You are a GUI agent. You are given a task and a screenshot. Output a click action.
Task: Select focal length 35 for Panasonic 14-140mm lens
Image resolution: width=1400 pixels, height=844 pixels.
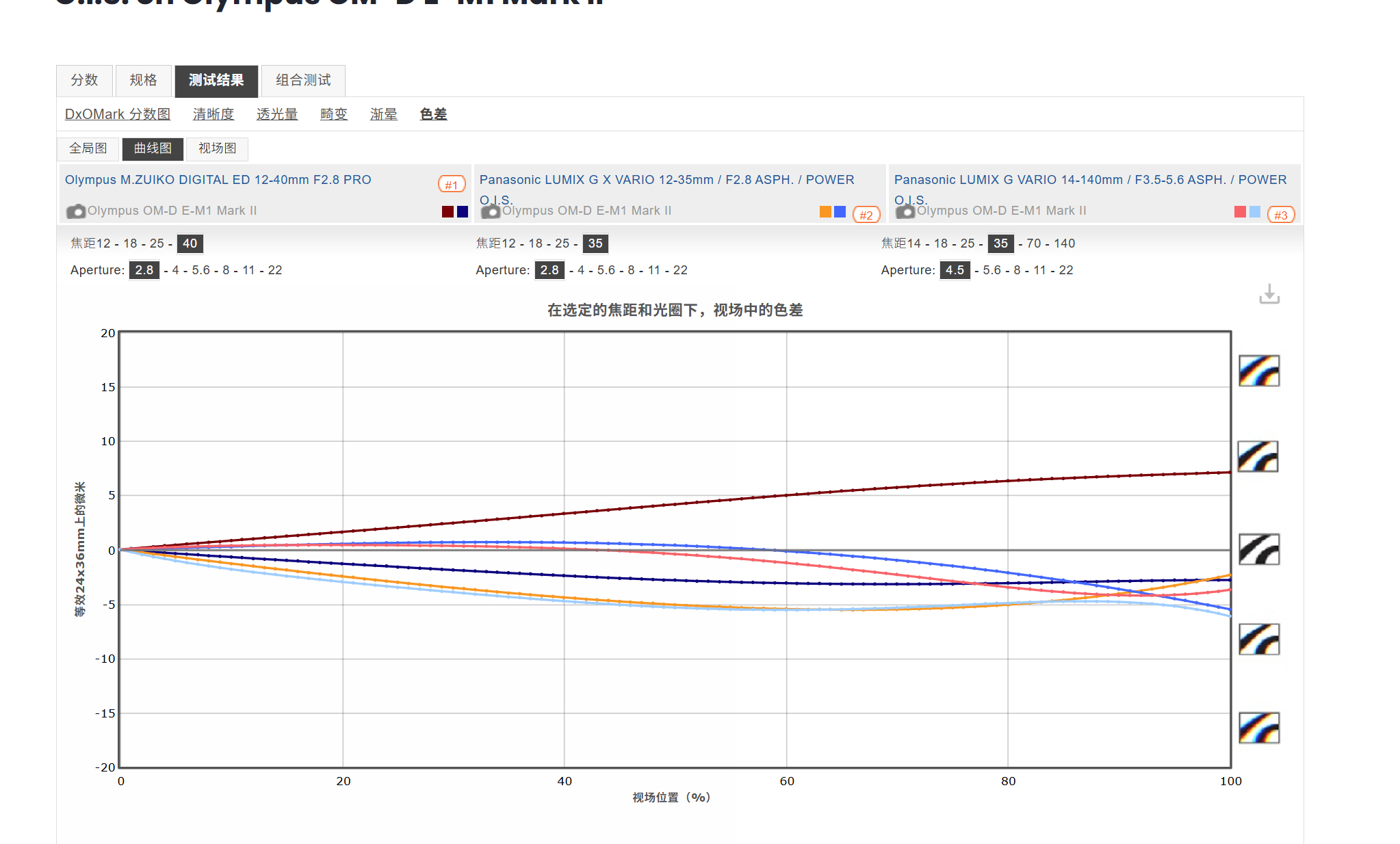(1000, 243)
